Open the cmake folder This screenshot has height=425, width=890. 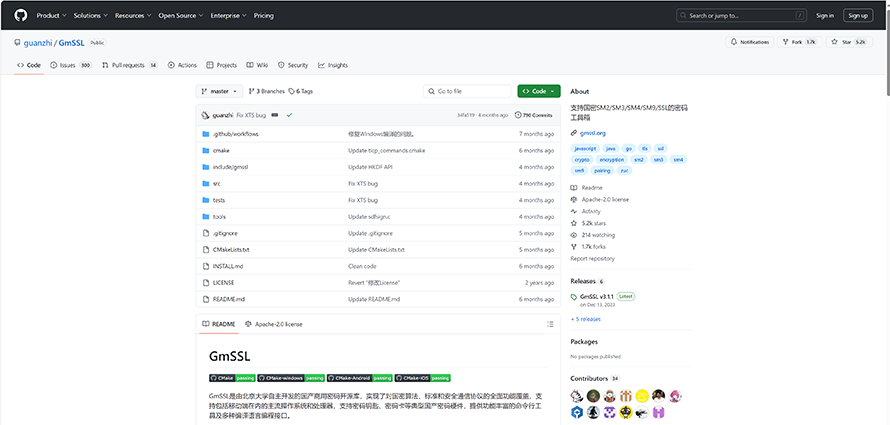221,151
